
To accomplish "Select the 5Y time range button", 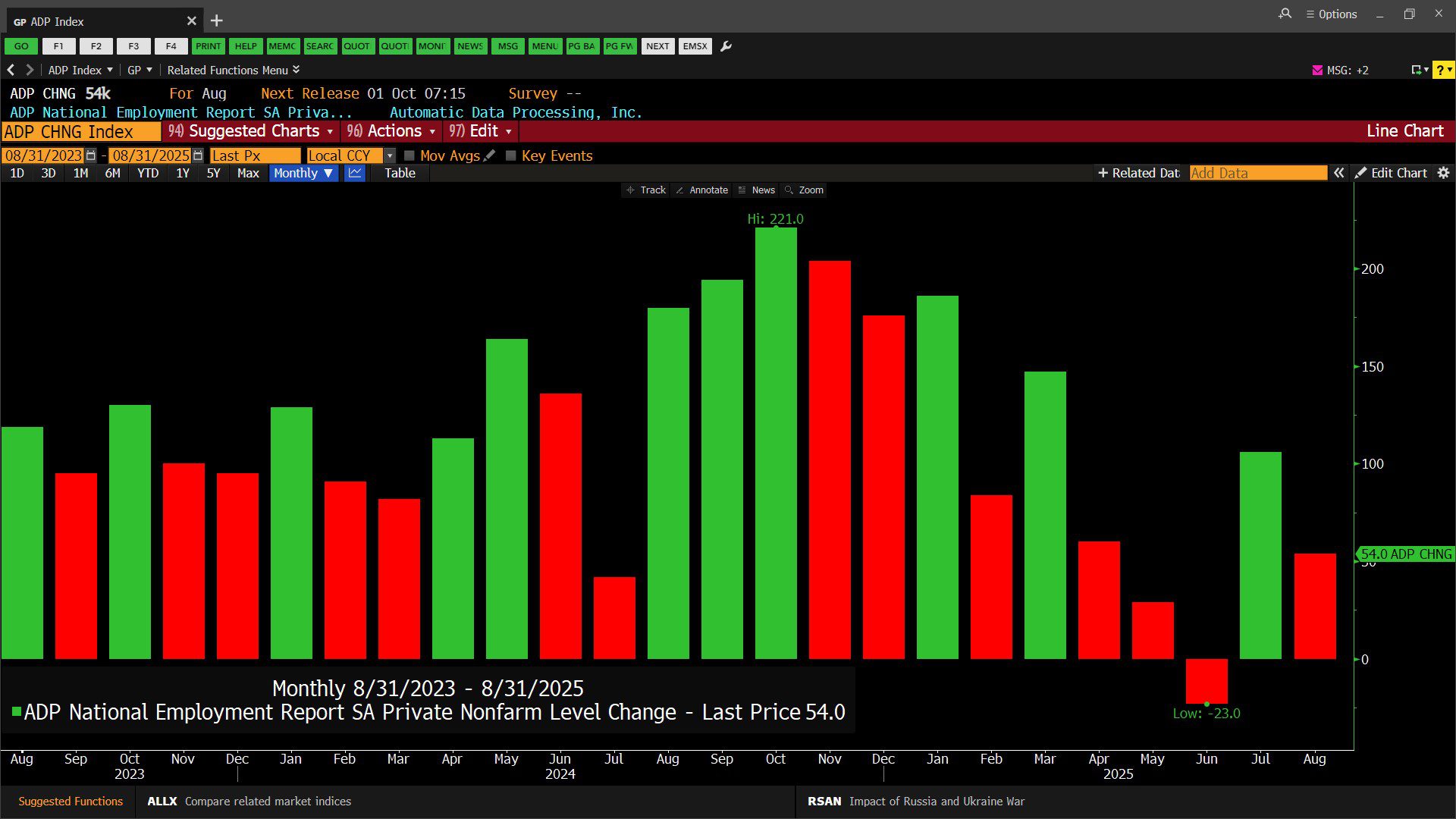I will (213, 173).
